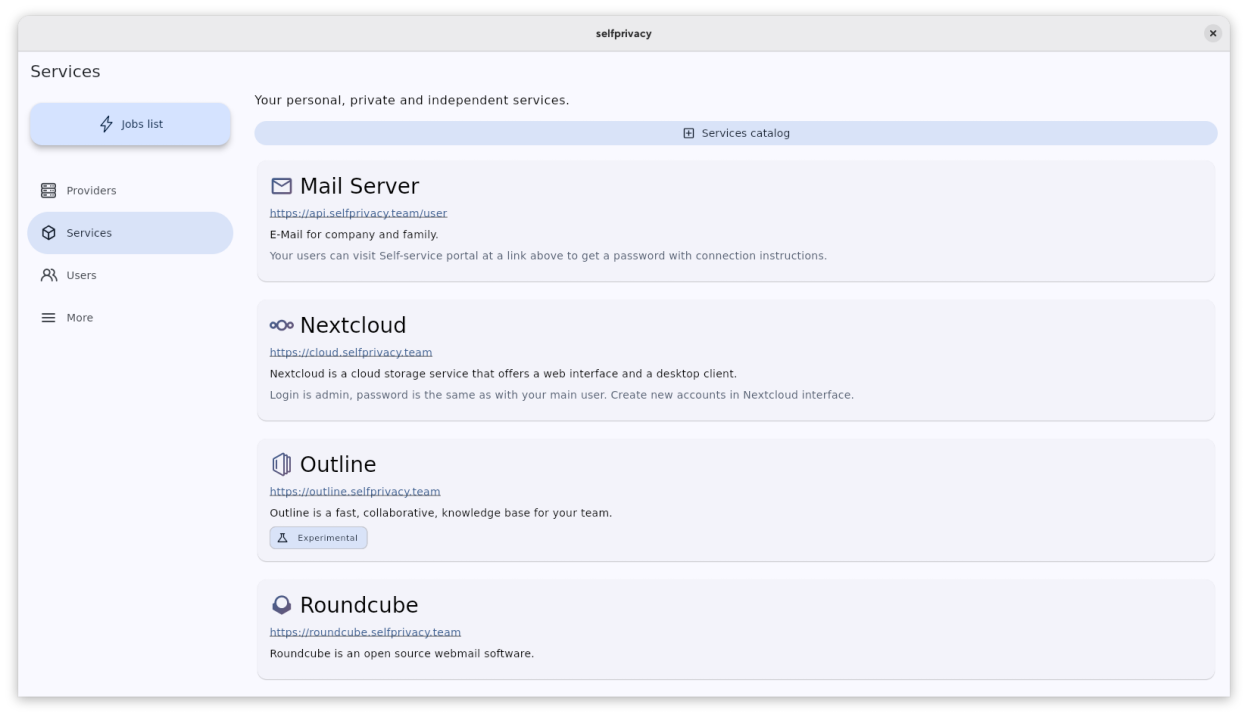Go to Providers in the sidebar
The image size is (1248, 717).
130,190
